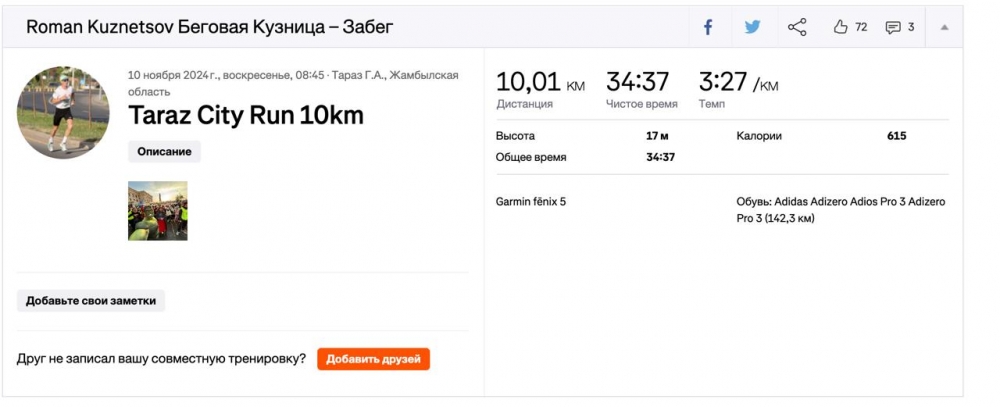Select the 10,01 км distance stat
This screenshot has height=407, width=1000.
[x=540, y=83]
